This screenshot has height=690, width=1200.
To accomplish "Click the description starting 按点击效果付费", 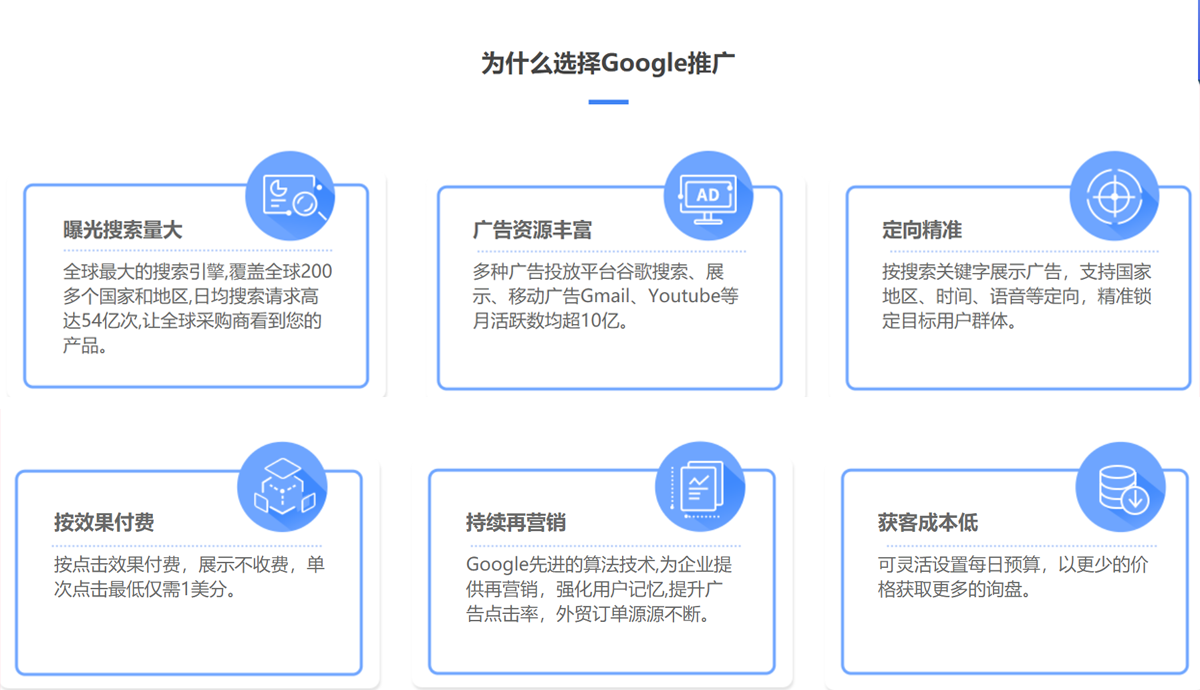I will tap(189, 576).
